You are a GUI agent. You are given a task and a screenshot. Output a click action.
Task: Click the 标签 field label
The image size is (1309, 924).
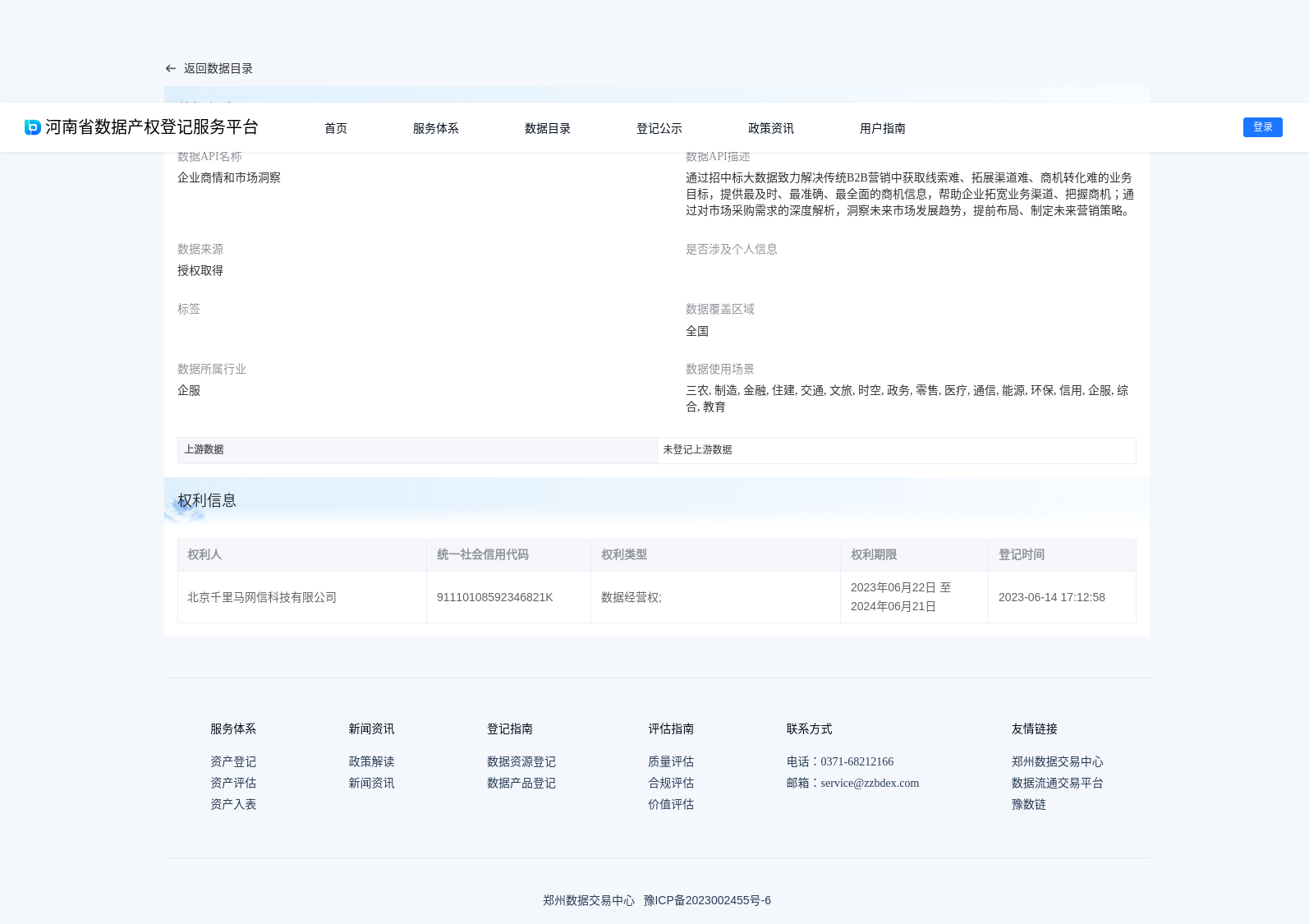pos(189,310)
